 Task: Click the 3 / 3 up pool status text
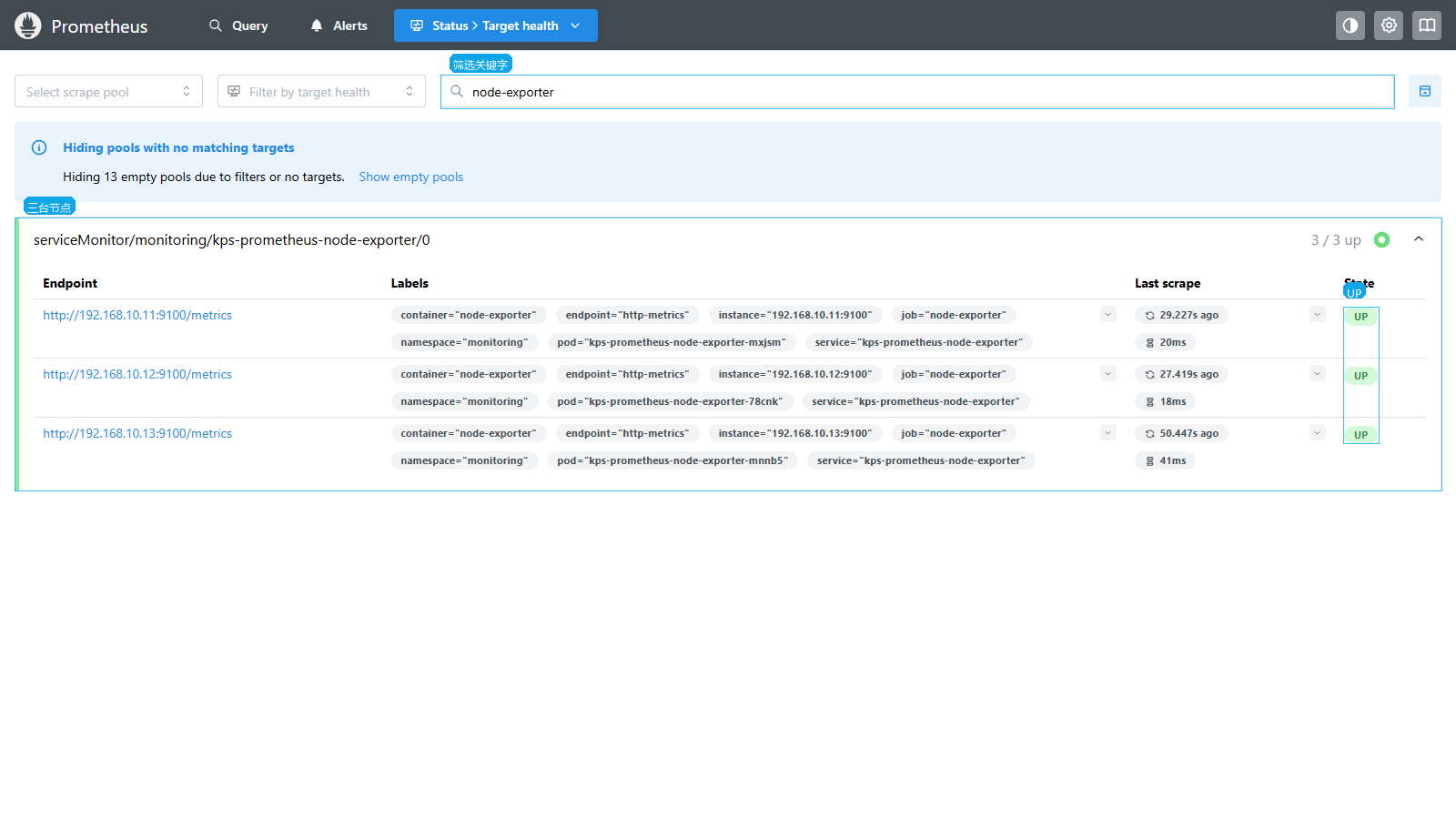[1335, 240]
